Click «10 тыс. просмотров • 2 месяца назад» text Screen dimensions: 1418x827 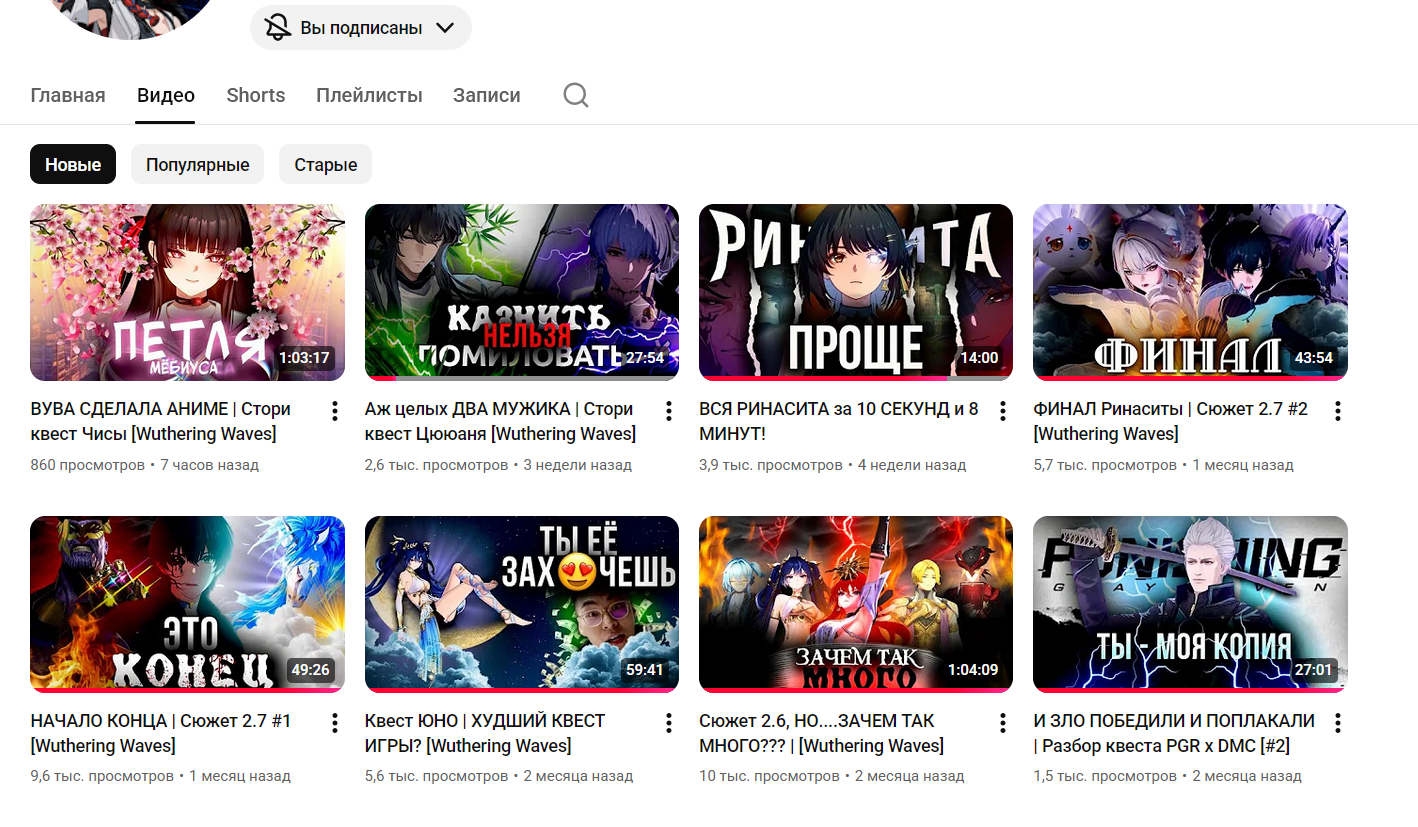(x=832, y=777)
